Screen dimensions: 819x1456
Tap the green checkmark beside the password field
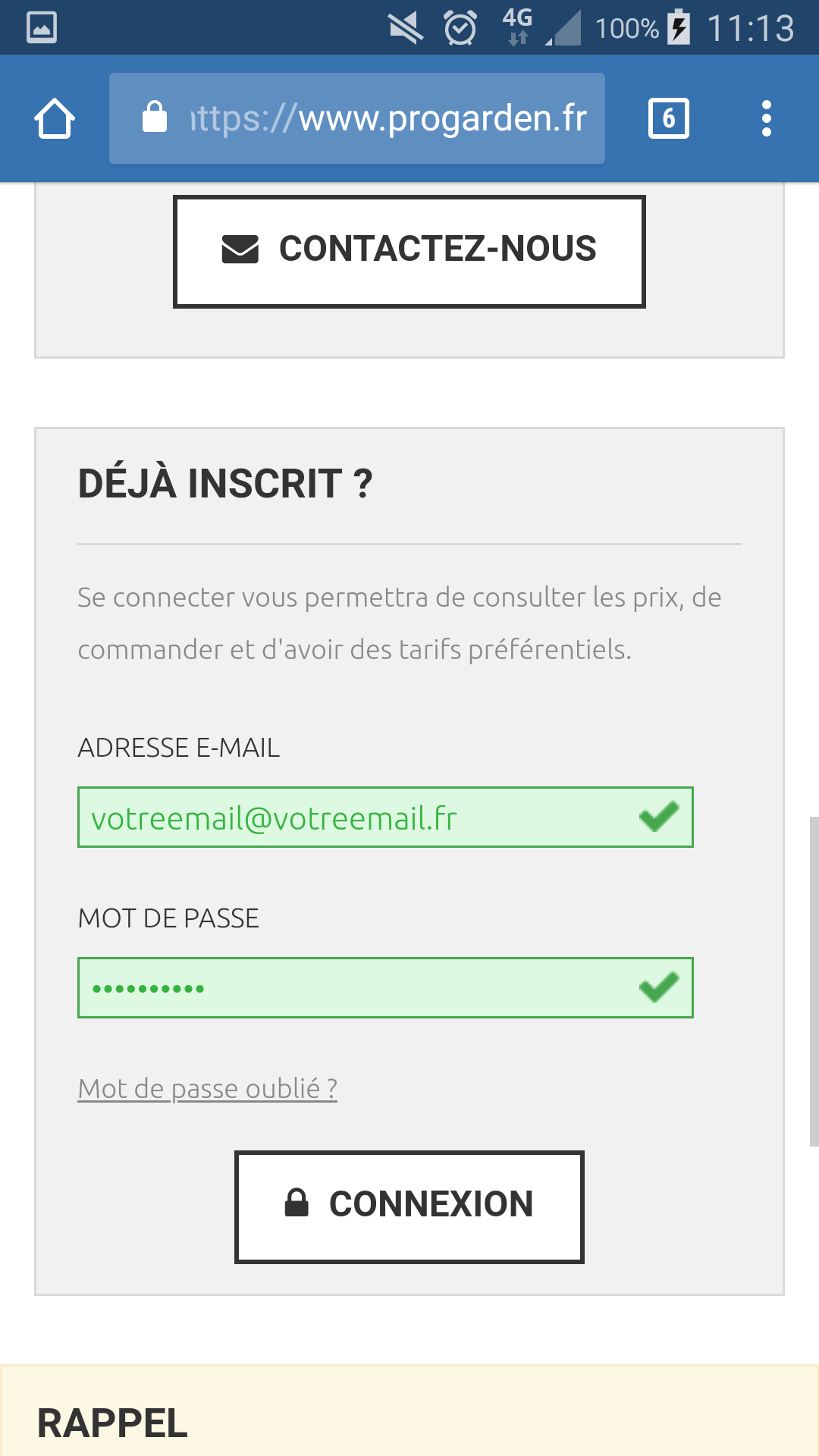point(658,987)
